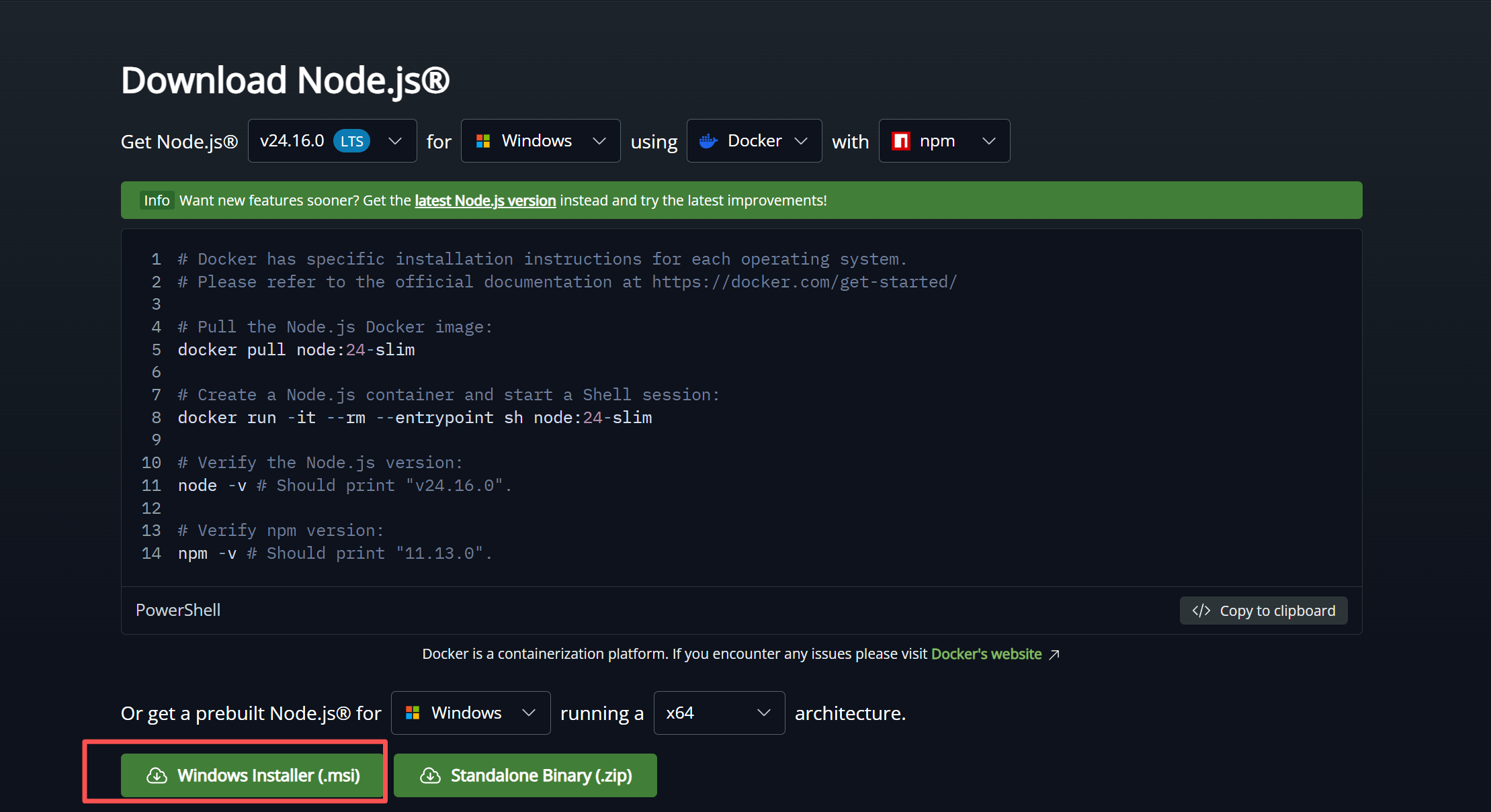The height and width of the screenshot is (812, 1491).
Task: Click the Windows logo in prebuilt OS selector
Action: pyautogui.click(x=413, y=713)
